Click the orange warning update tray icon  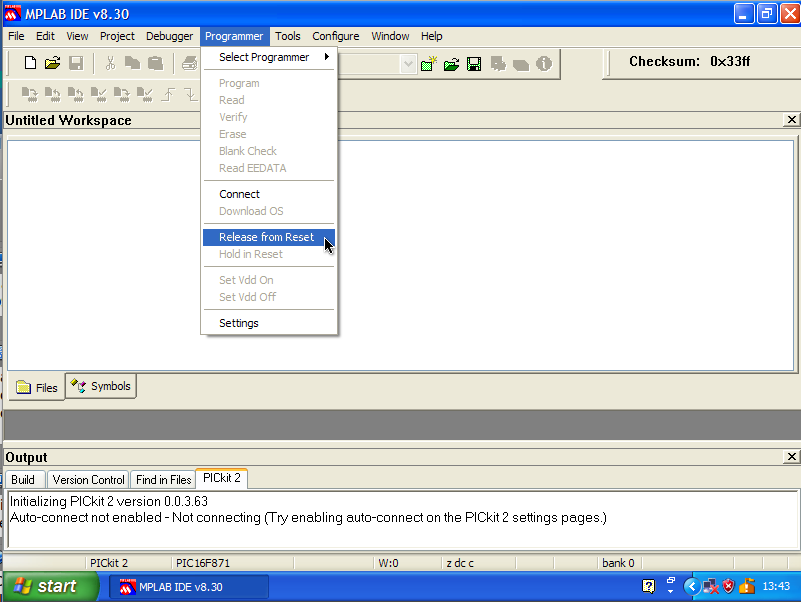747,586
